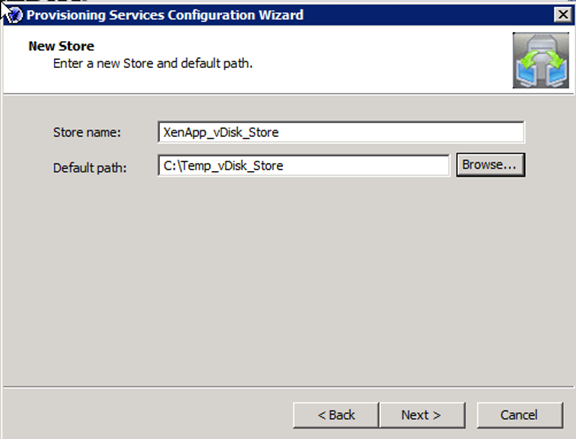This screenshot has height=439, width=576.
Task: Click the 'Enter a new Store' instruction text
Action: click(153, 64)
